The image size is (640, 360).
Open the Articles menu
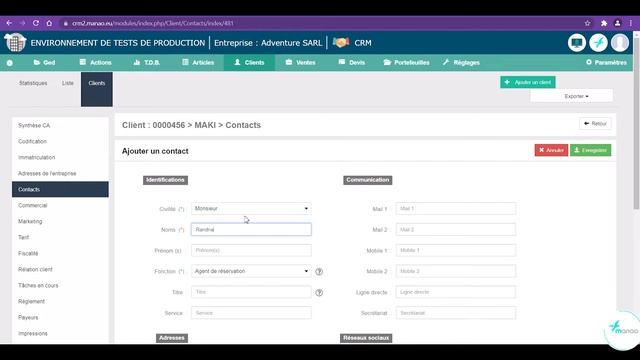pos(198,62)
